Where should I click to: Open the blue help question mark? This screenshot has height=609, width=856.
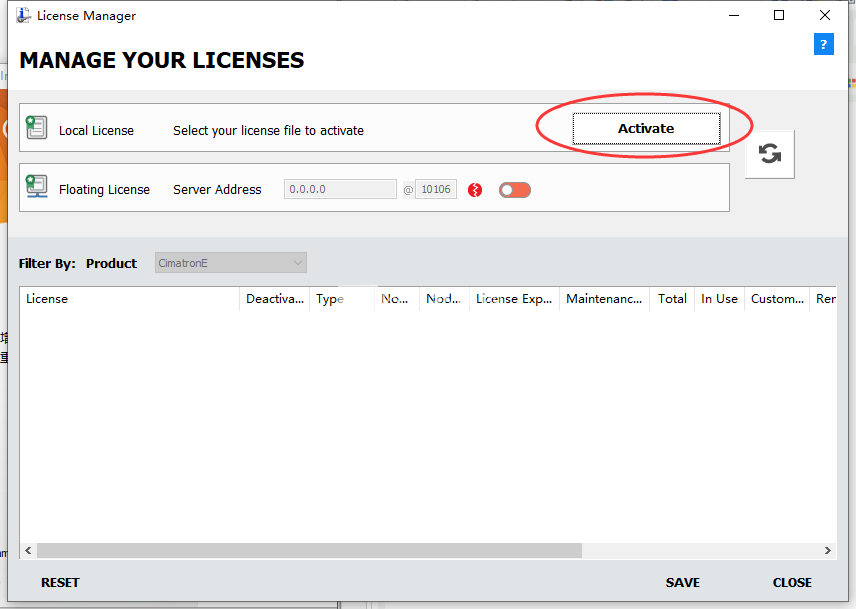823,44
